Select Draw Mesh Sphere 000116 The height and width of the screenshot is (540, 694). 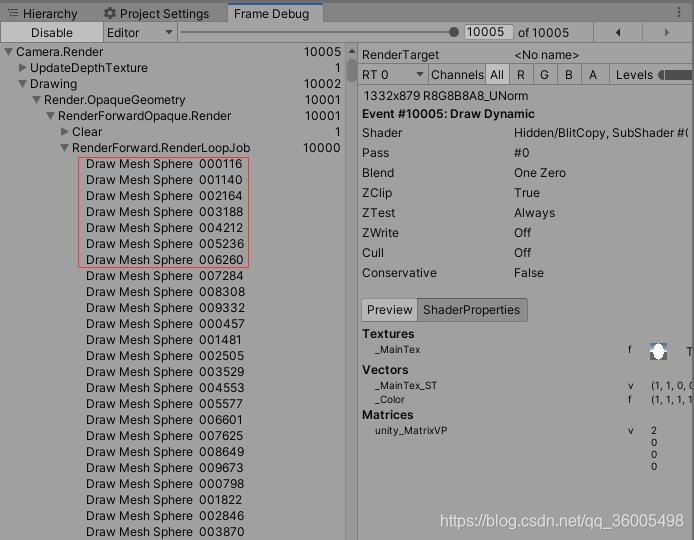tap(164, 164)
